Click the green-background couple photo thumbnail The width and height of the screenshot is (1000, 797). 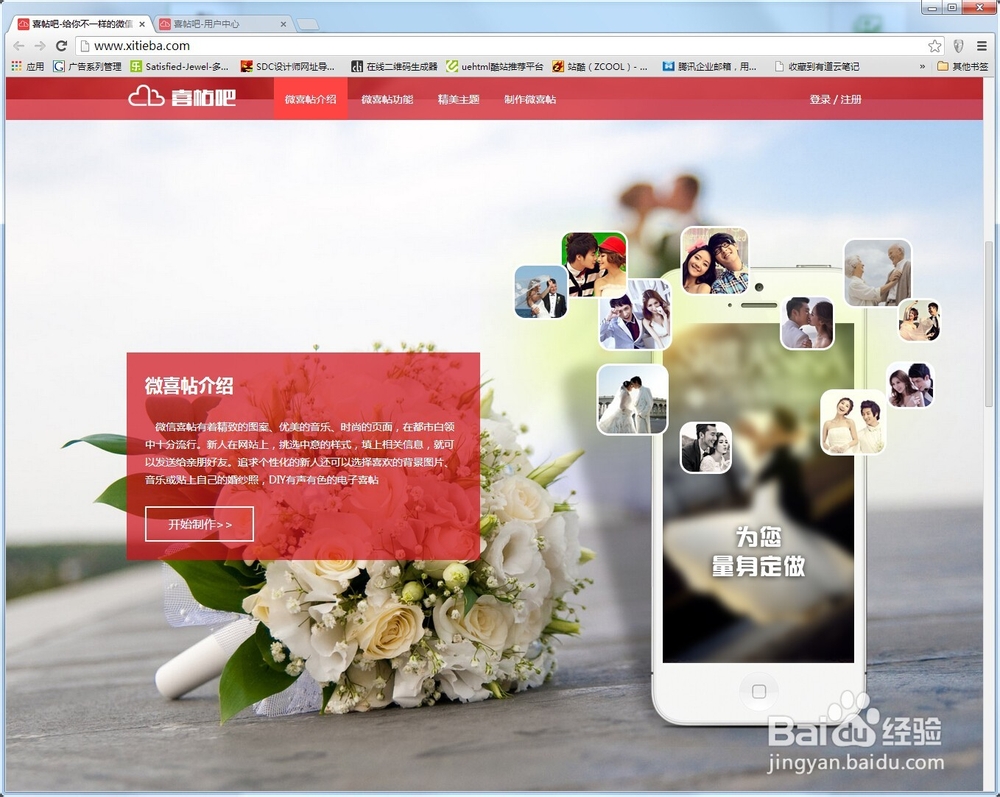coord(594,264)
